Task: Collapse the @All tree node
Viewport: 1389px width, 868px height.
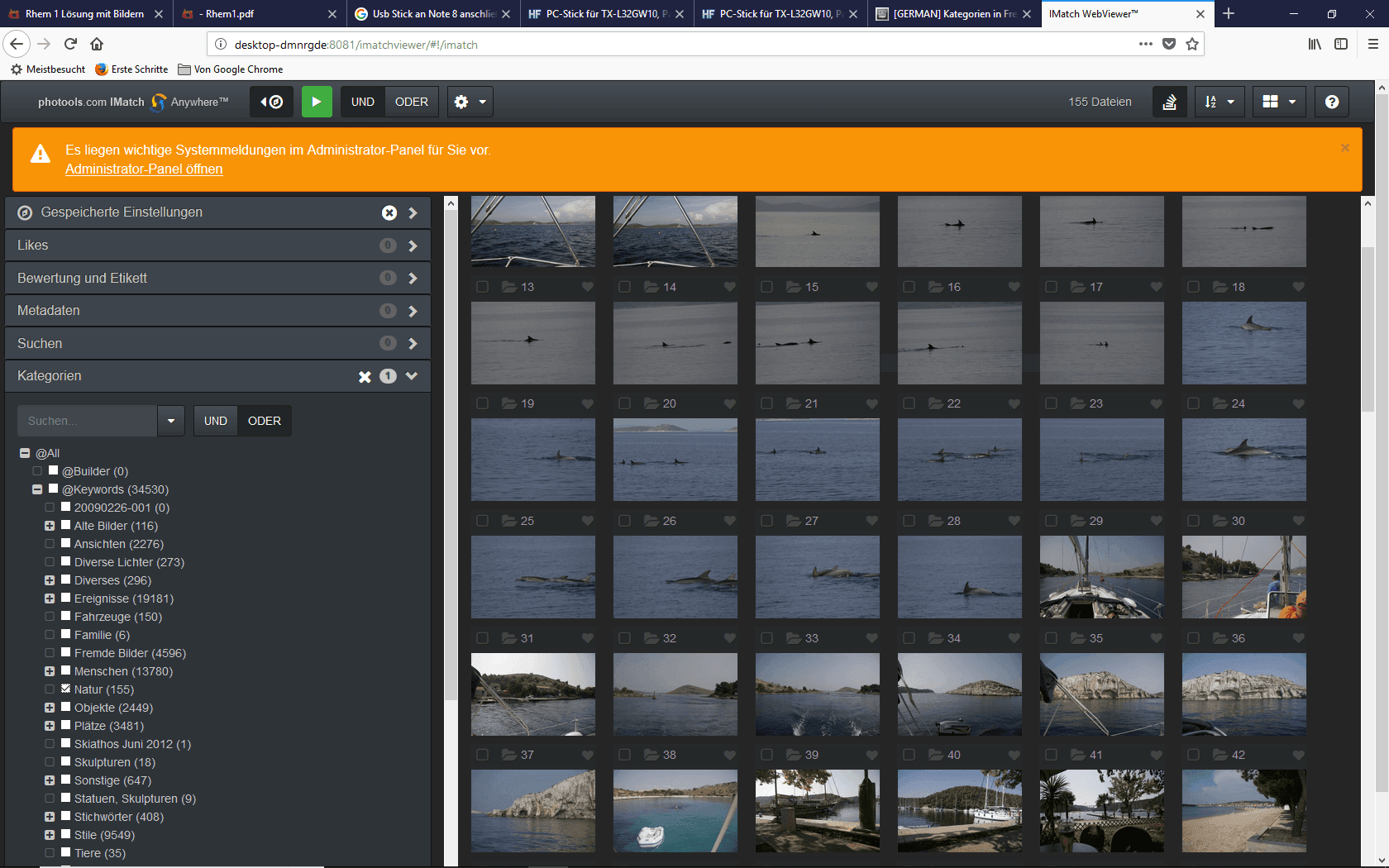Action: coord(25,453)
